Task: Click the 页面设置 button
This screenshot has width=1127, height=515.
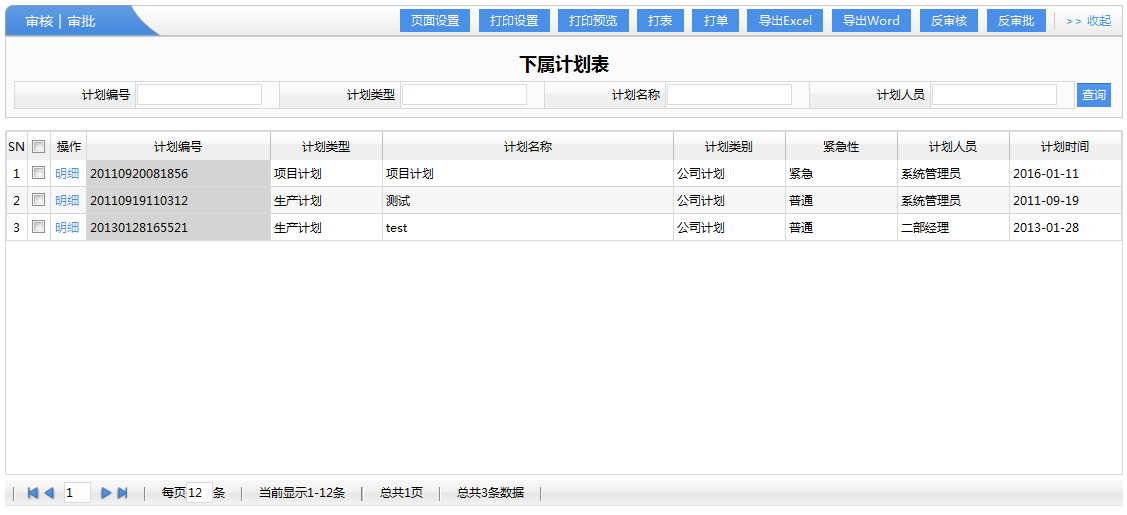Action: [x=435, y=21]
